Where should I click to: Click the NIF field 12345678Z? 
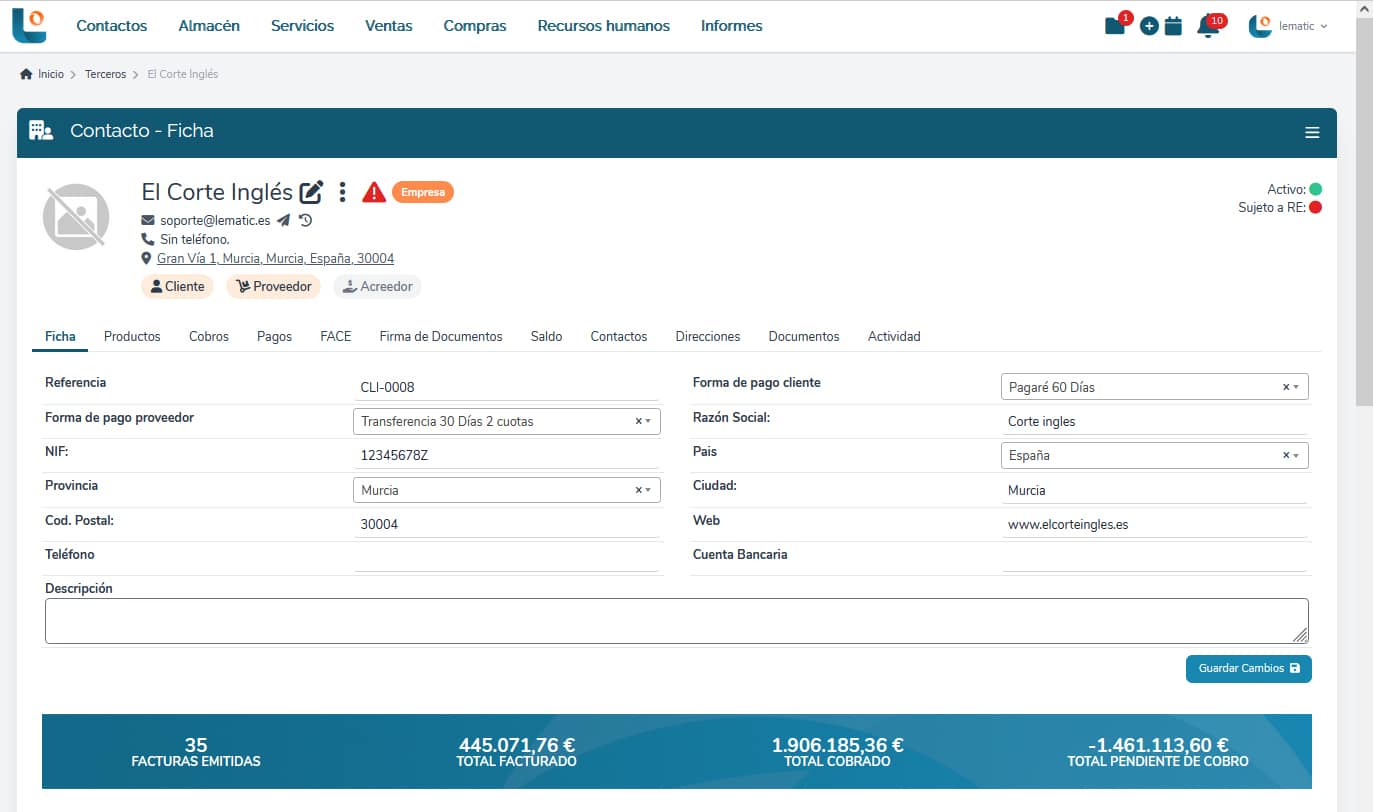507,456
